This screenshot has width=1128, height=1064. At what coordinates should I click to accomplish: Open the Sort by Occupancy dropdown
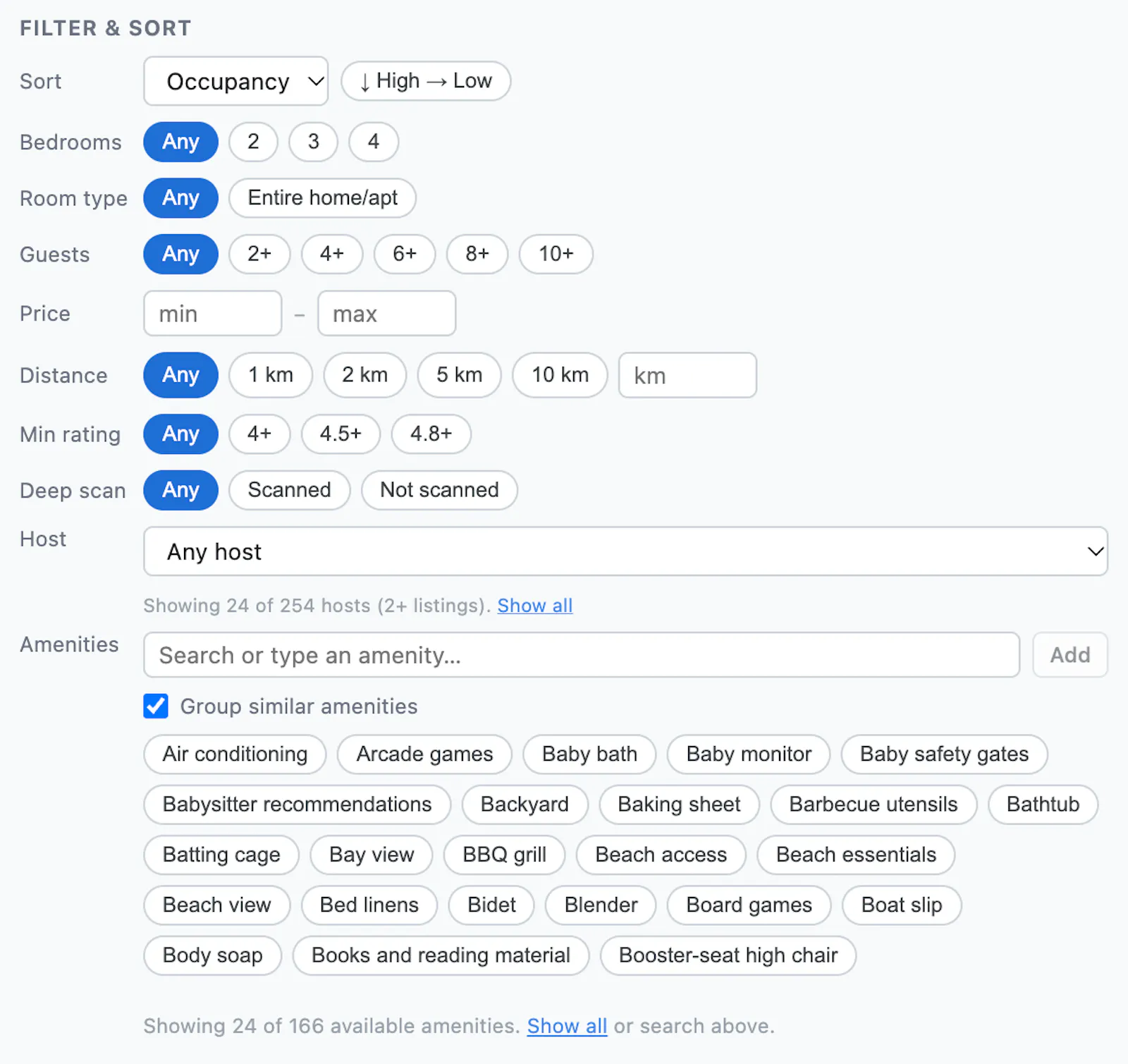(235, 81)
